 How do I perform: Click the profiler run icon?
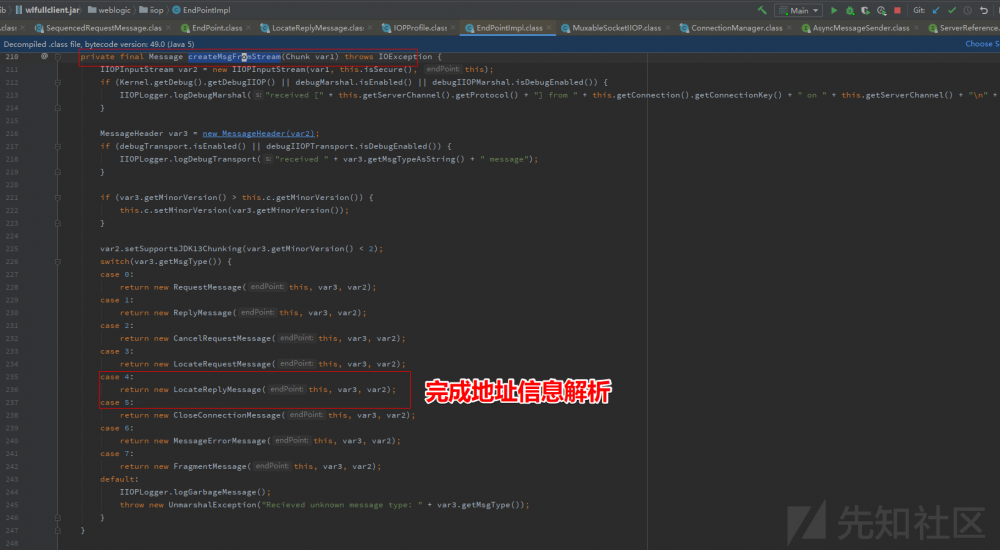tap(881, 10)
